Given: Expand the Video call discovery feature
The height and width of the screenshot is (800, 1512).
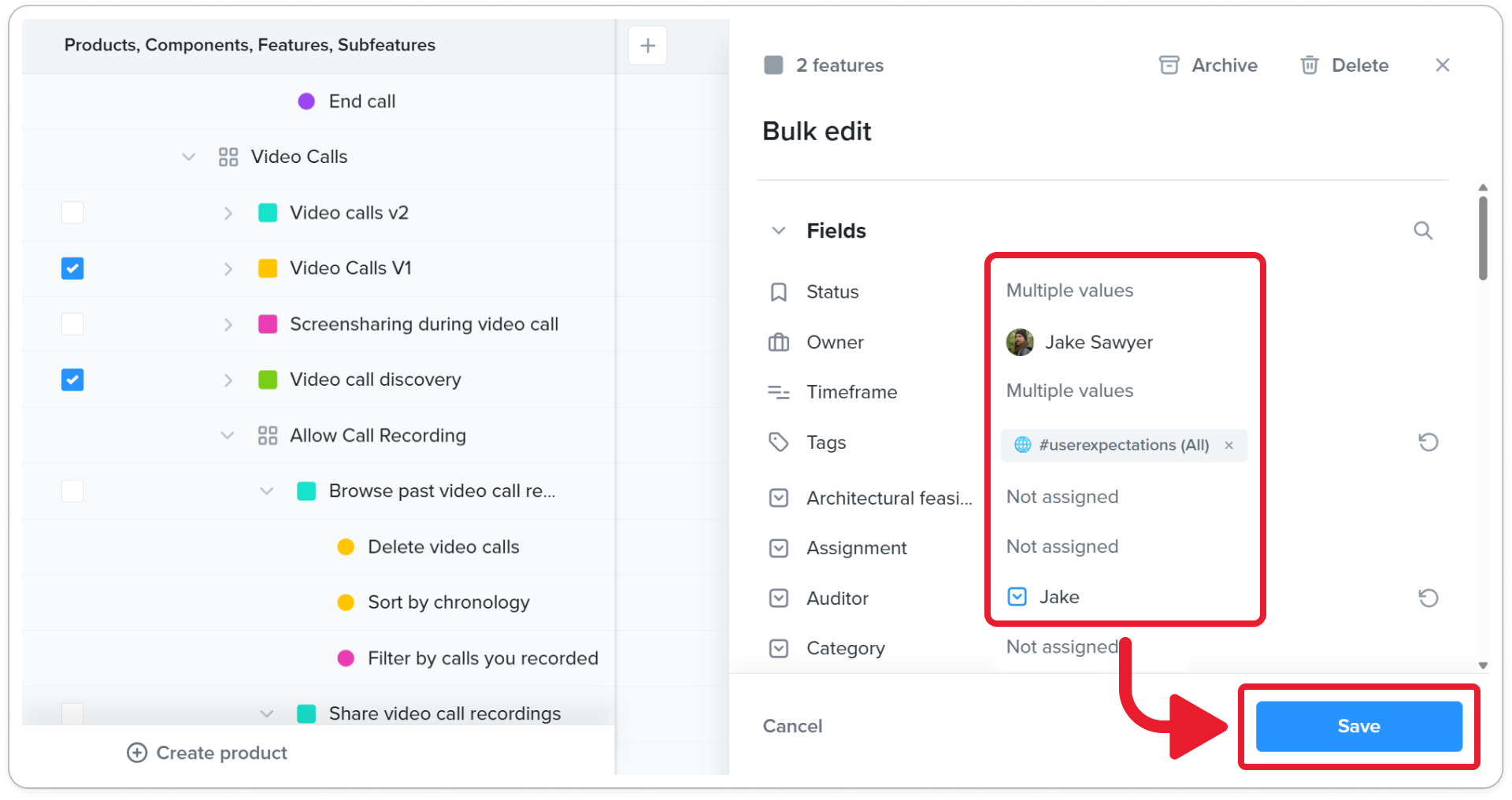Looking at the screenshot, I should pos(228,380).
